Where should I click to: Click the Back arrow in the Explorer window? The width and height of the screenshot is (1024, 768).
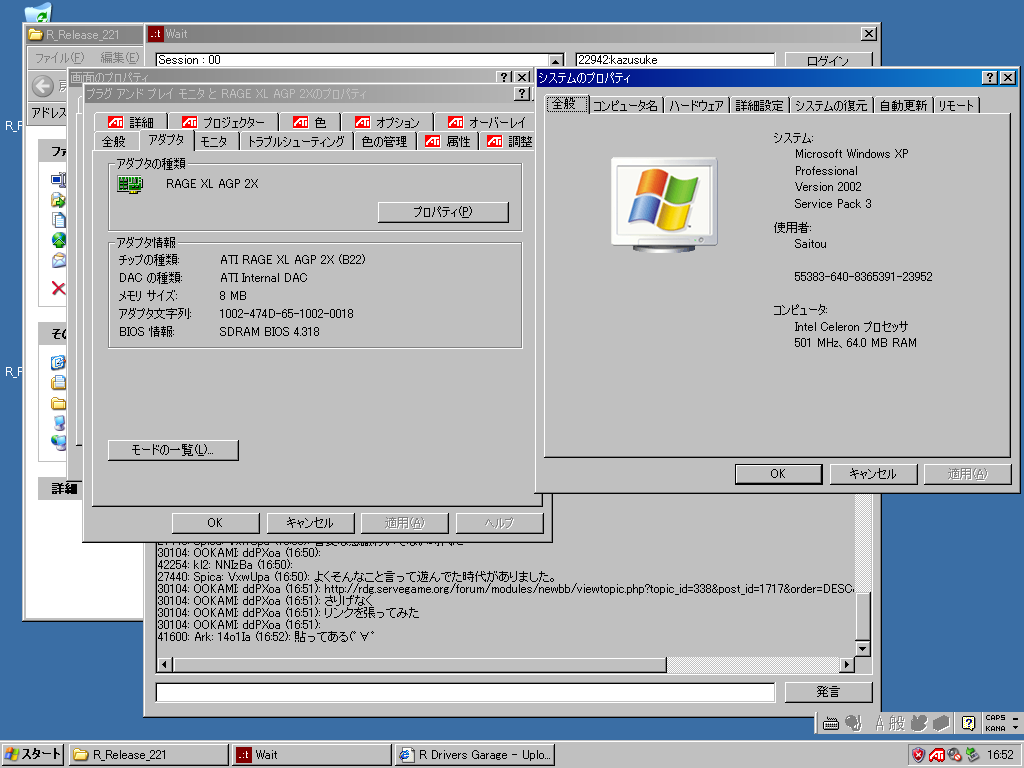click(42, 86)
